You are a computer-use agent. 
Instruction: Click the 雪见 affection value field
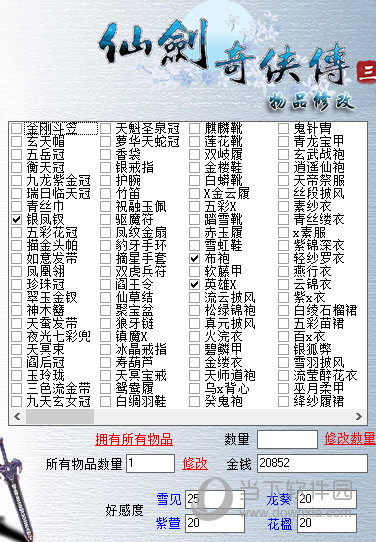pos(215,499)
